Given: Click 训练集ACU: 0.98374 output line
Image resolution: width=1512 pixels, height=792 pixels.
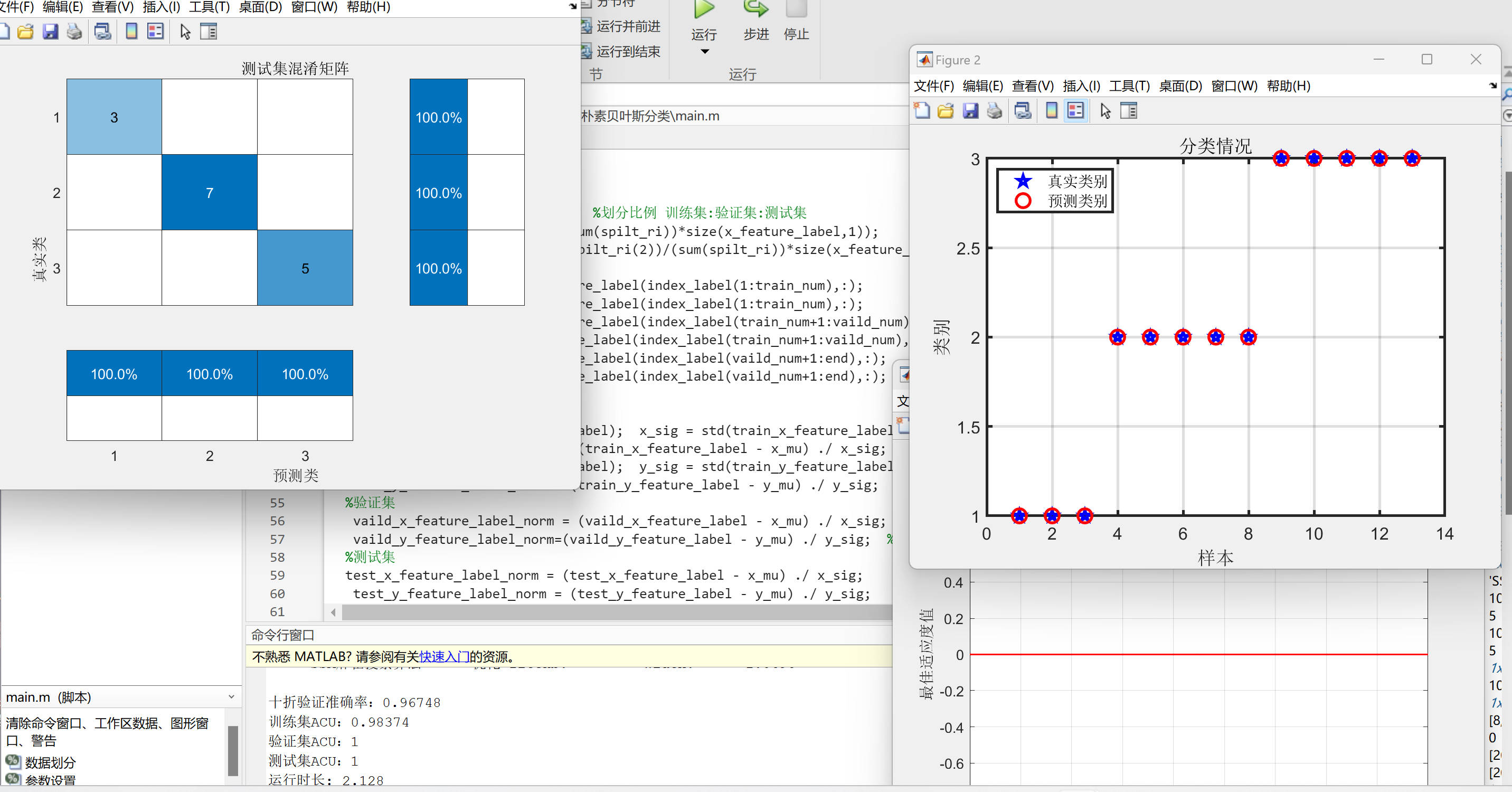Looking at the screenshot, I should click(339, 722).
